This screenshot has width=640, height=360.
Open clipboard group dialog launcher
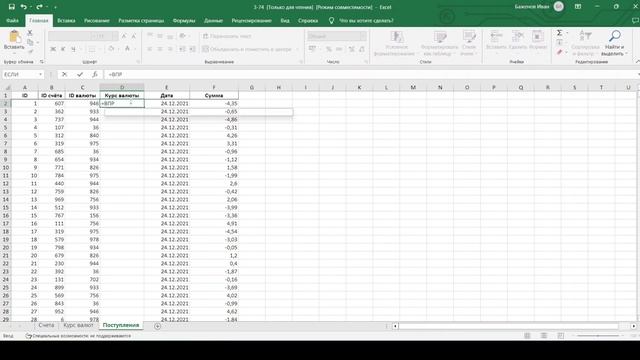[x=42, y=62]
